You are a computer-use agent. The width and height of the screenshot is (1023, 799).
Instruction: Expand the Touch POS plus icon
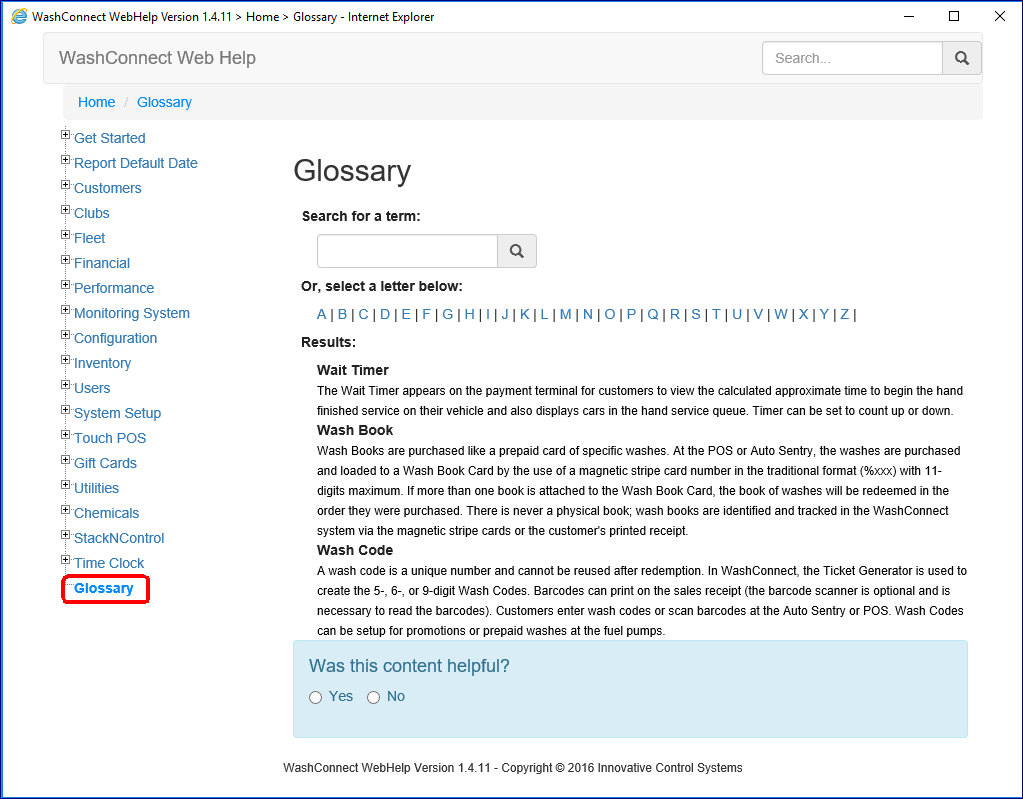tap(66, 435)
